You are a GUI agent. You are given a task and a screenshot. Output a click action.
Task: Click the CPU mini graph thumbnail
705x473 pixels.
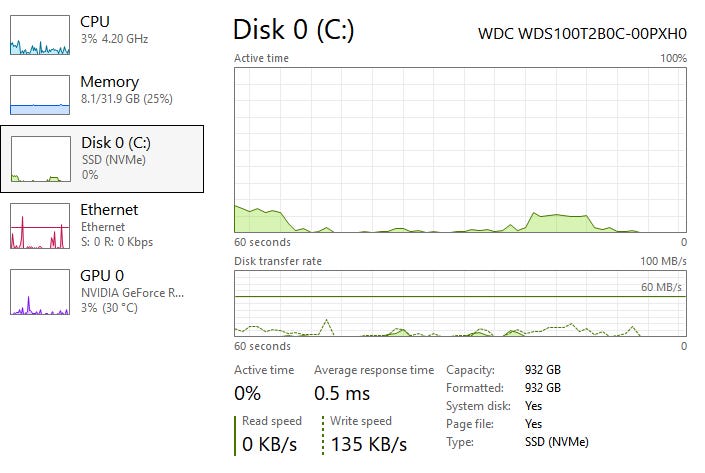40,34
